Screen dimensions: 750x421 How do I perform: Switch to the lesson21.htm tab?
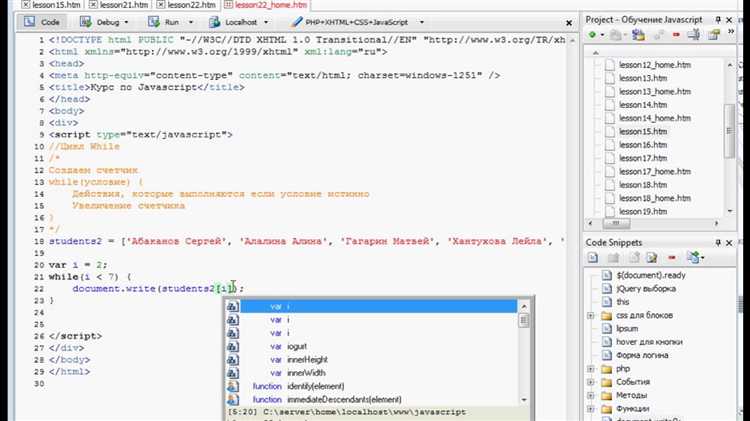pos(119,5)
